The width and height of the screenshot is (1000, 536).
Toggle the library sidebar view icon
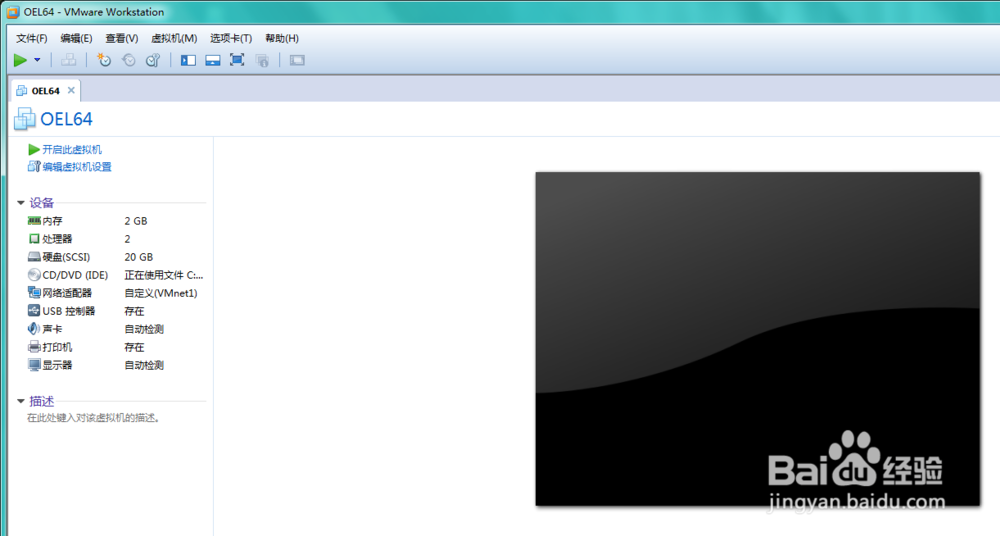point(188,60)
